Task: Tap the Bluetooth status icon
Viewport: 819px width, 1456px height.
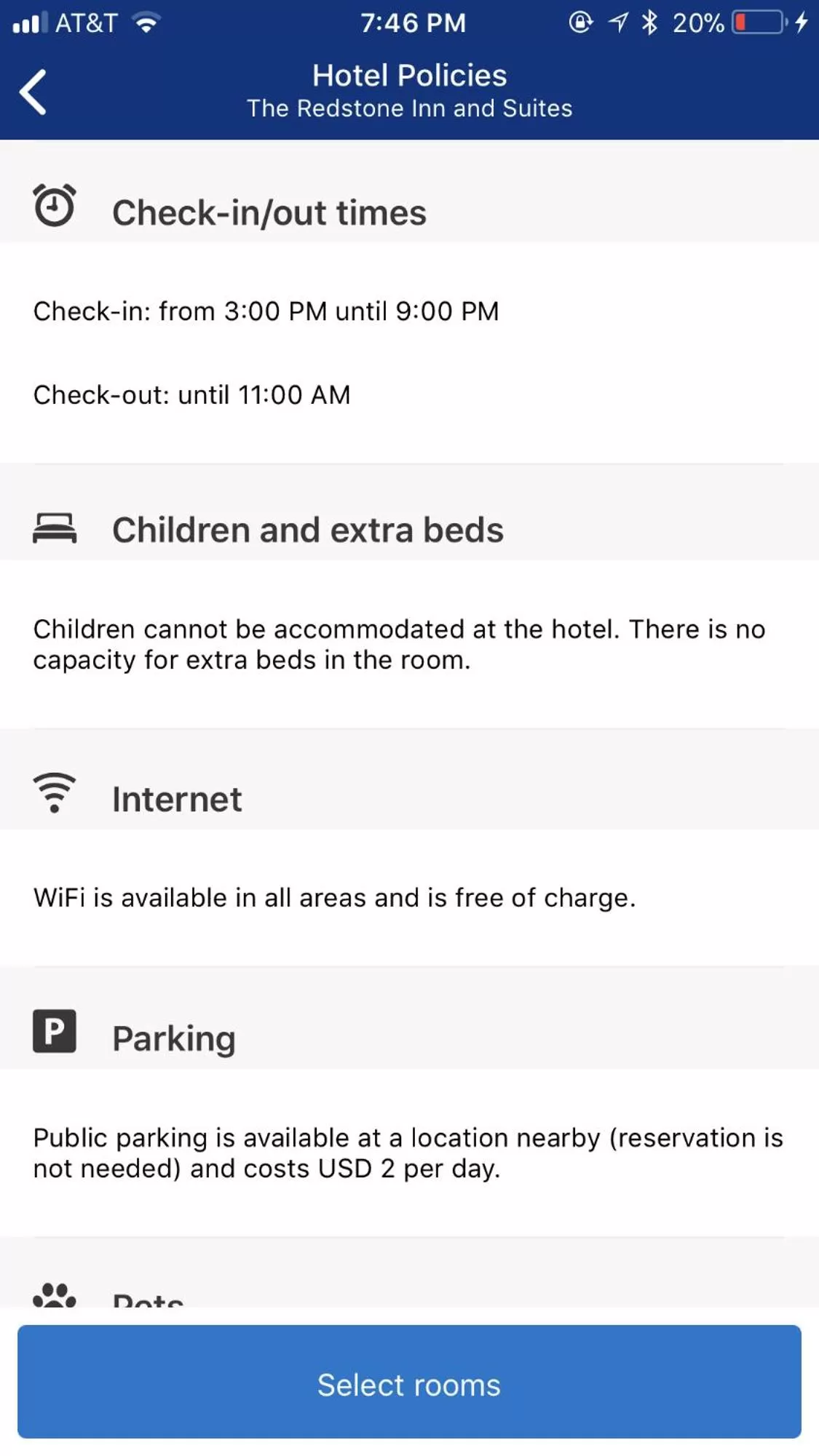Action: point(649,23)
